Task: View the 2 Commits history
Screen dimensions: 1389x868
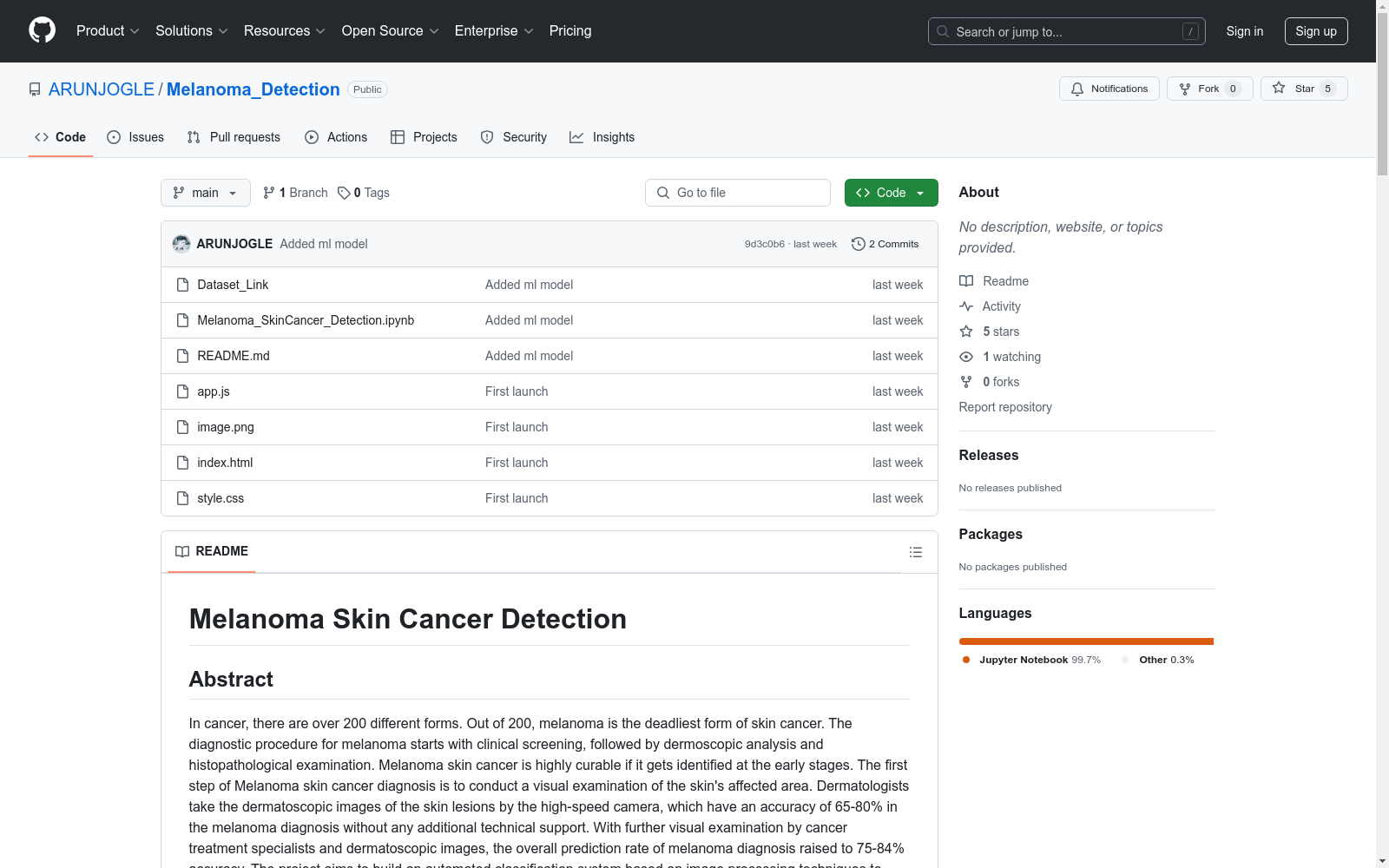Action: coord(885,244)
